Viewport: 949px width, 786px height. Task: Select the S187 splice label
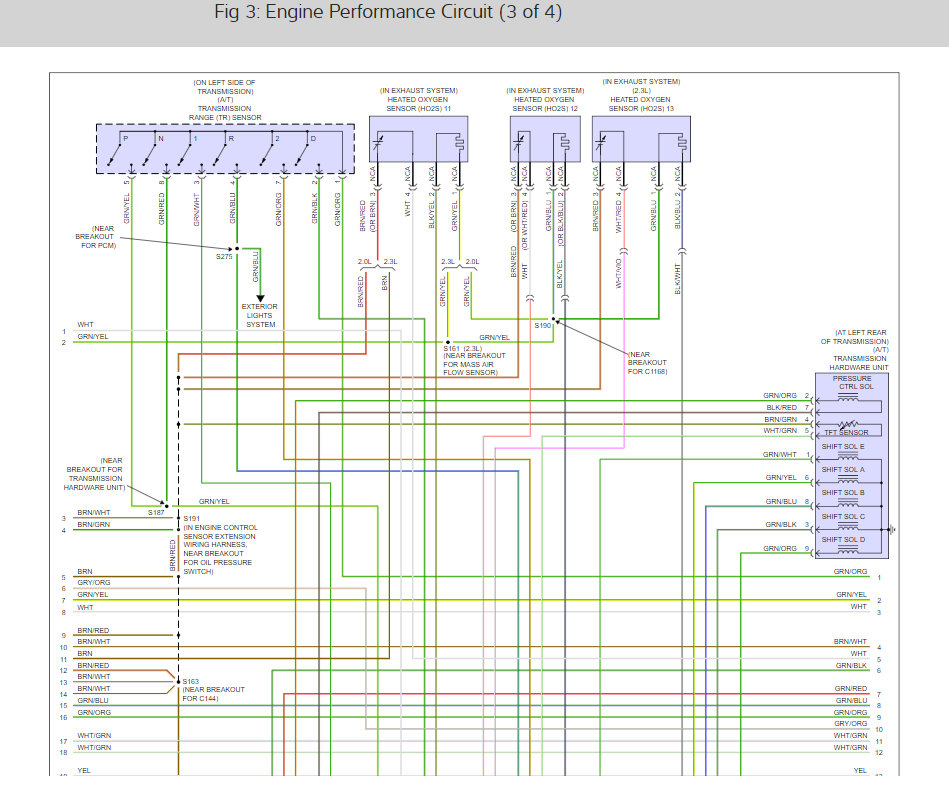tap(156, 513)
